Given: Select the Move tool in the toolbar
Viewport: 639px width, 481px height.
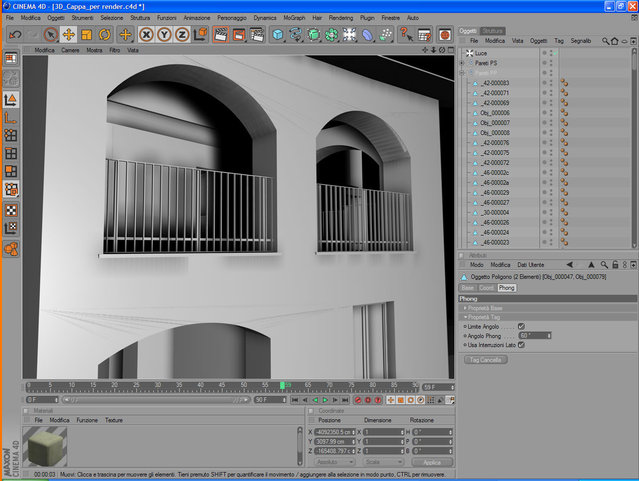Looking at the screenshot, I should point(68,35).
